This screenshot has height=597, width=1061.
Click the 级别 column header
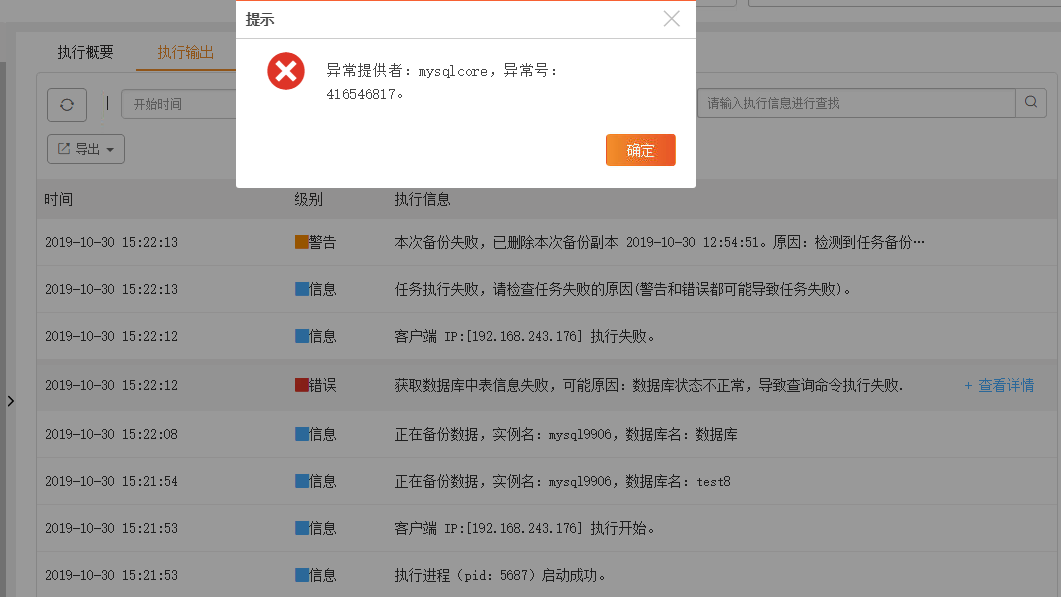coord(309,199)
